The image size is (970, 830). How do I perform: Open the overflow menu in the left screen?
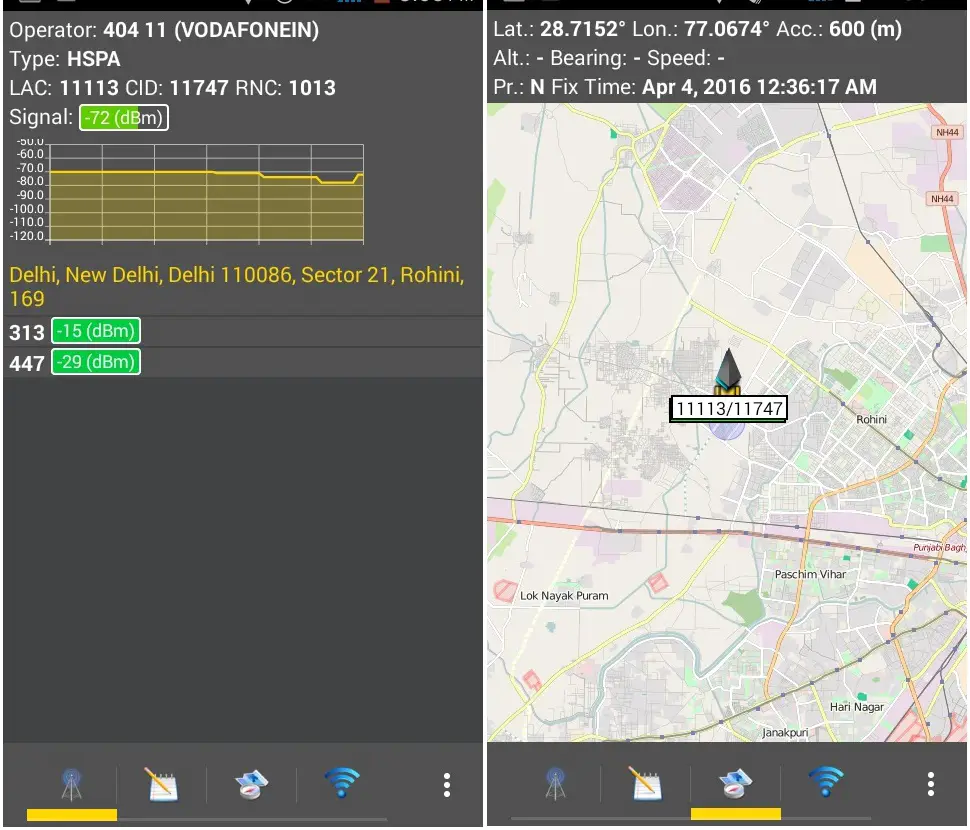pyautogui.click(x=447, y=784)
